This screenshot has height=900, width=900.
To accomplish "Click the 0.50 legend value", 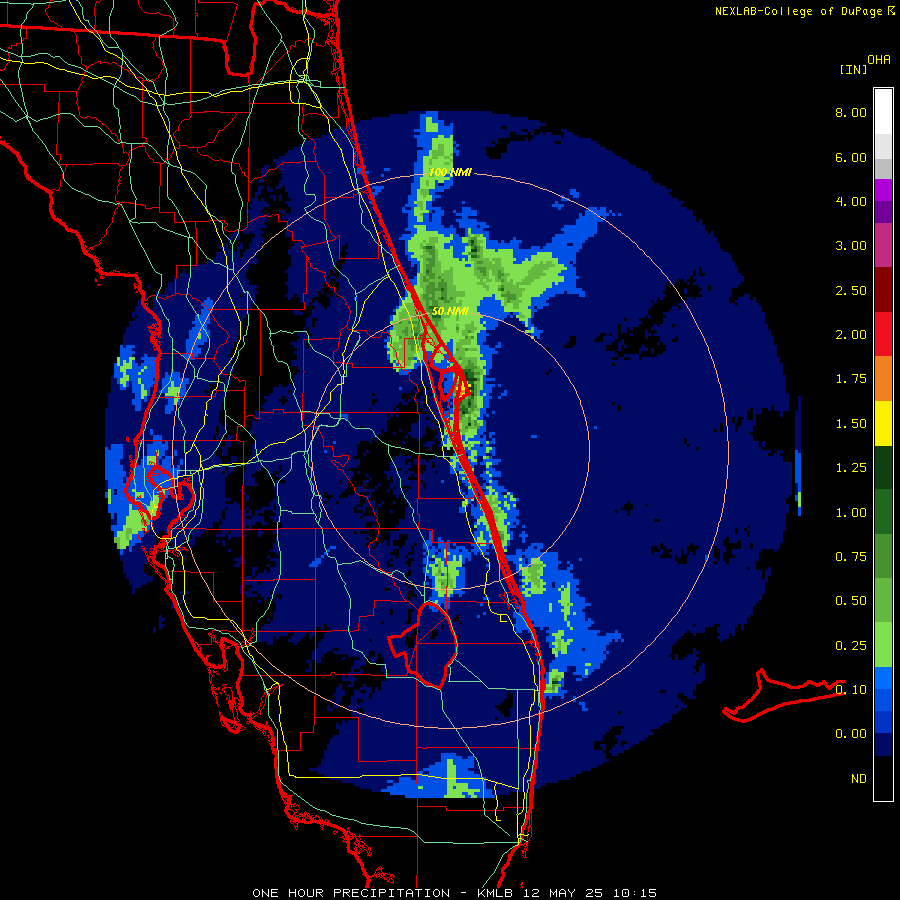I will click(x=851, y=601).
